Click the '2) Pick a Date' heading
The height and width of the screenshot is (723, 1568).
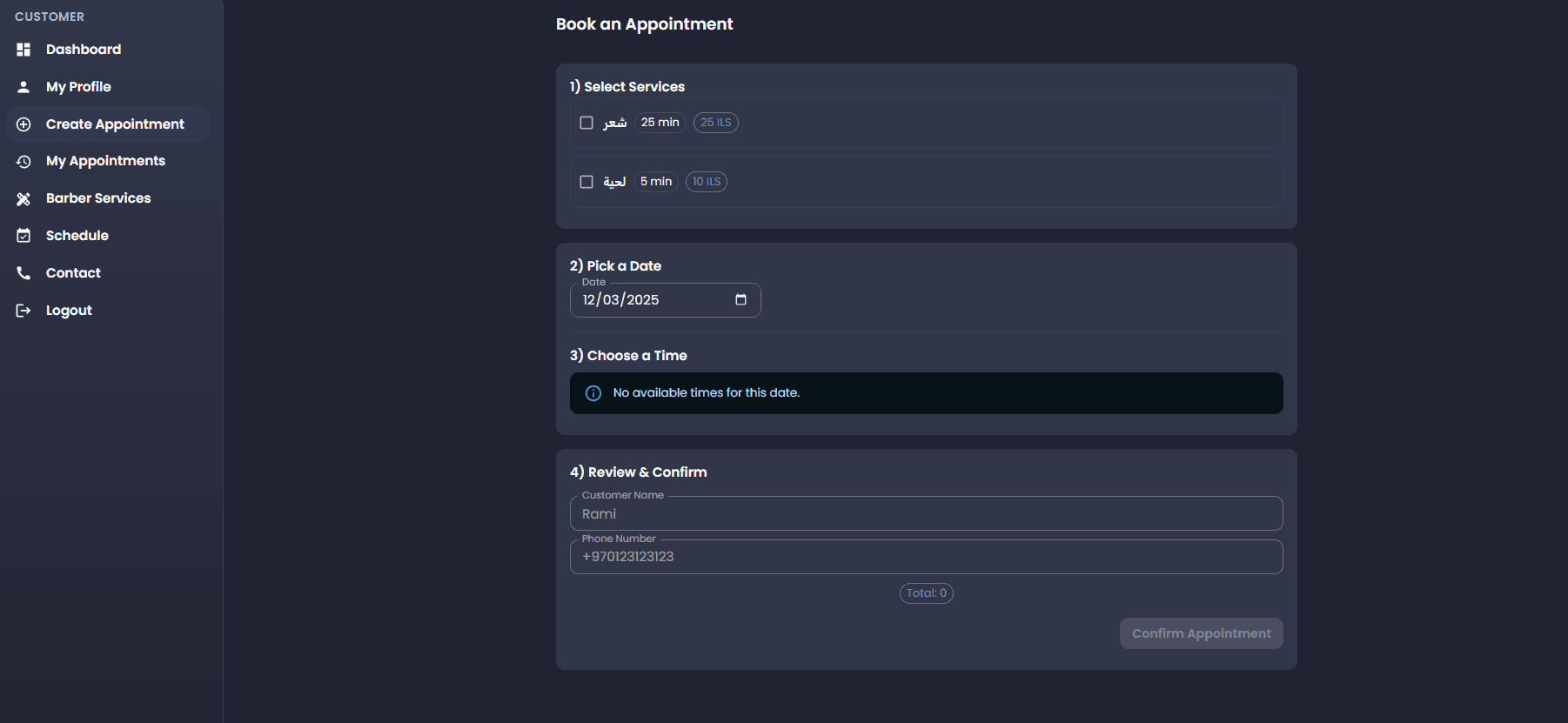click(616, 266)
